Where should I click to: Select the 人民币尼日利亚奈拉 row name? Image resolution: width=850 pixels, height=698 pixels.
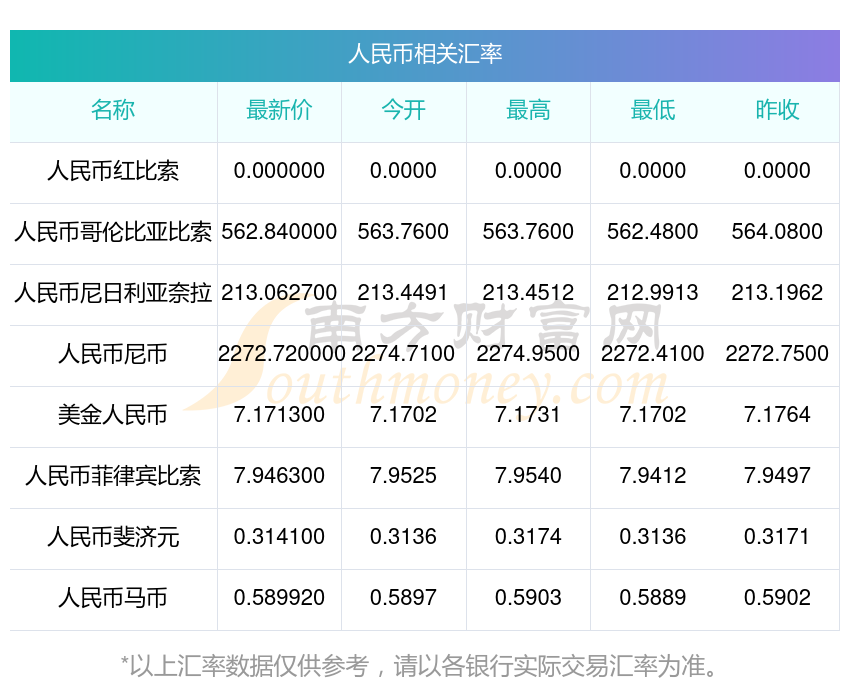click(113, 293)
